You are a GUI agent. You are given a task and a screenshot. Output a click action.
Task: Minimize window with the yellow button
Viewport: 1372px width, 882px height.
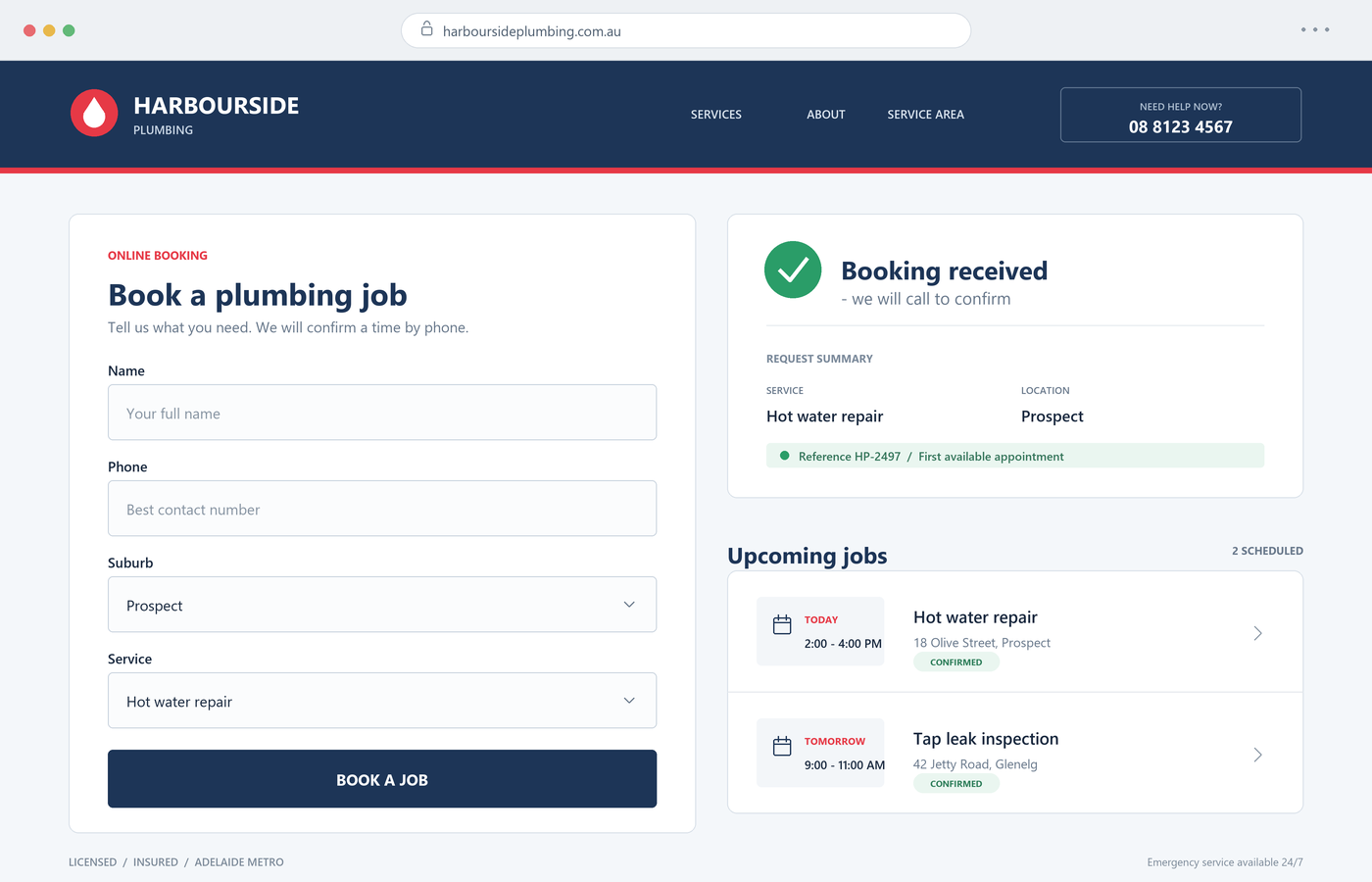49,30
